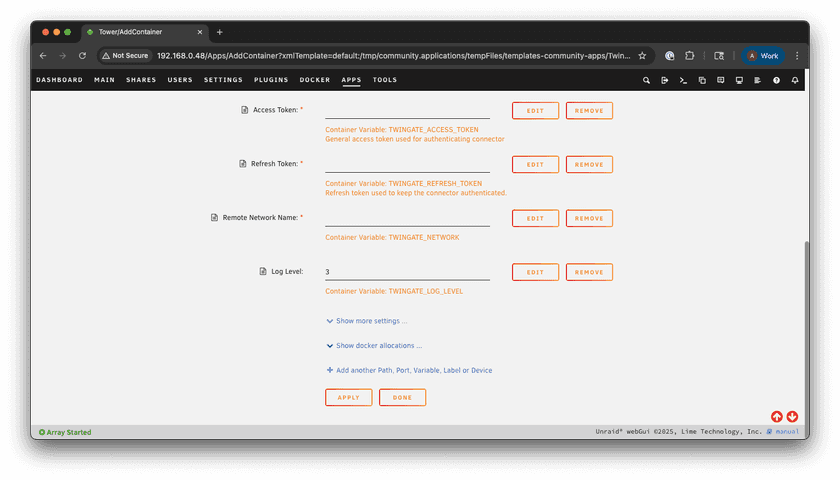
Task: Focus the Log Level input field
Action: tap(407, 272)
